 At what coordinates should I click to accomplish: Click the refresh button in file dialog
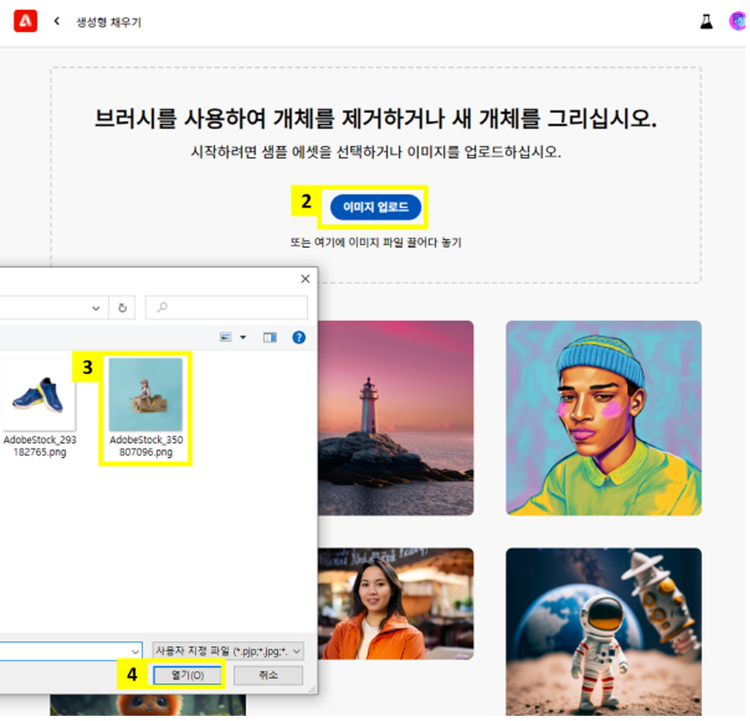122,308
